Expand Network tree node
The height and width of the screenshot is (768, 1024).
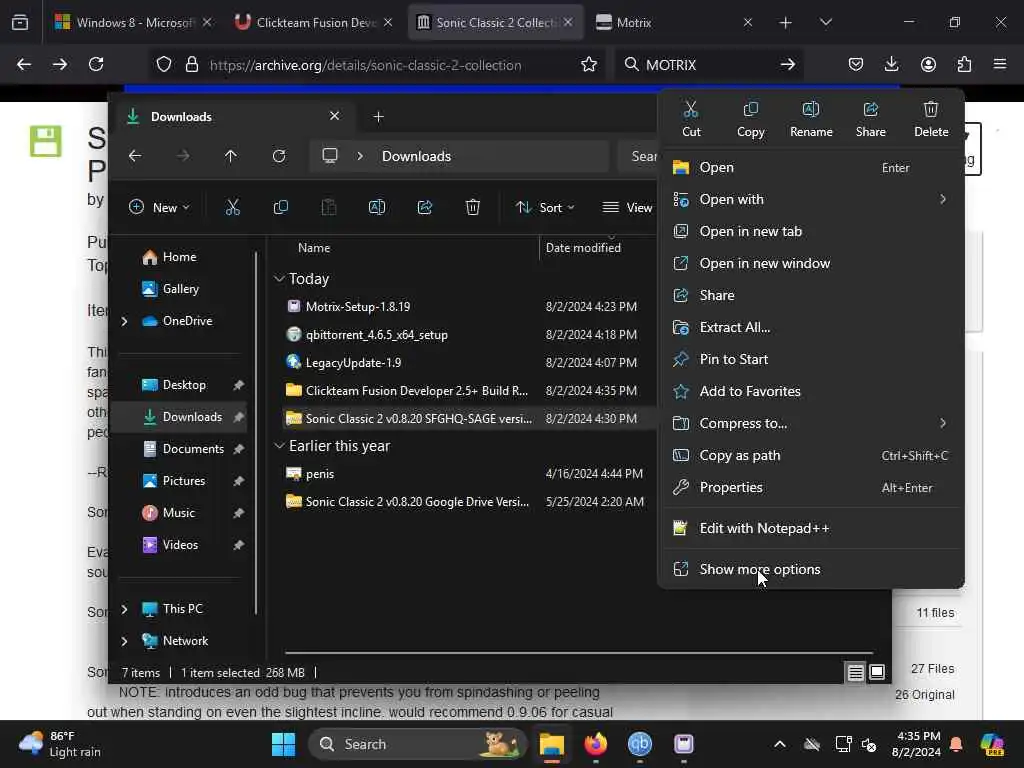pos(124,641)
